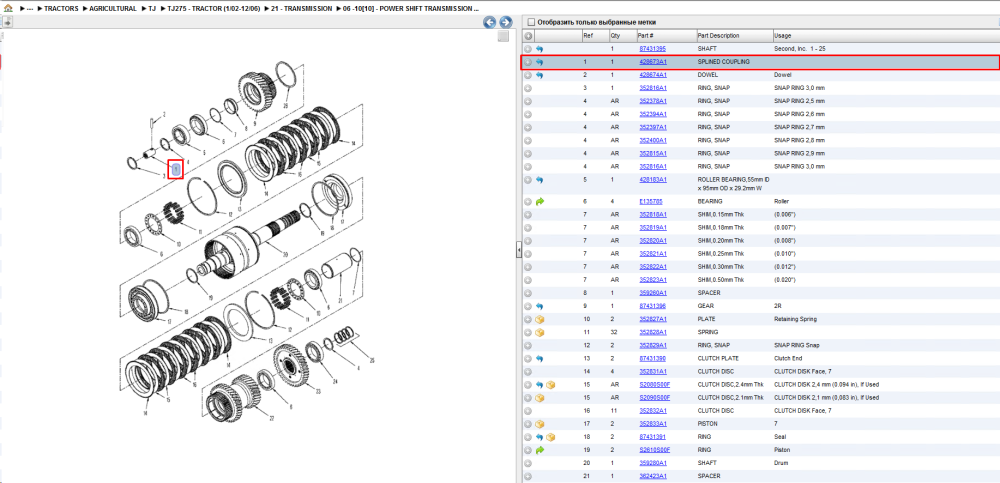The width and height of the screenshot is (1000, 483).
Task: Open part number link 428674A1
Action: (x=652, y=75)
